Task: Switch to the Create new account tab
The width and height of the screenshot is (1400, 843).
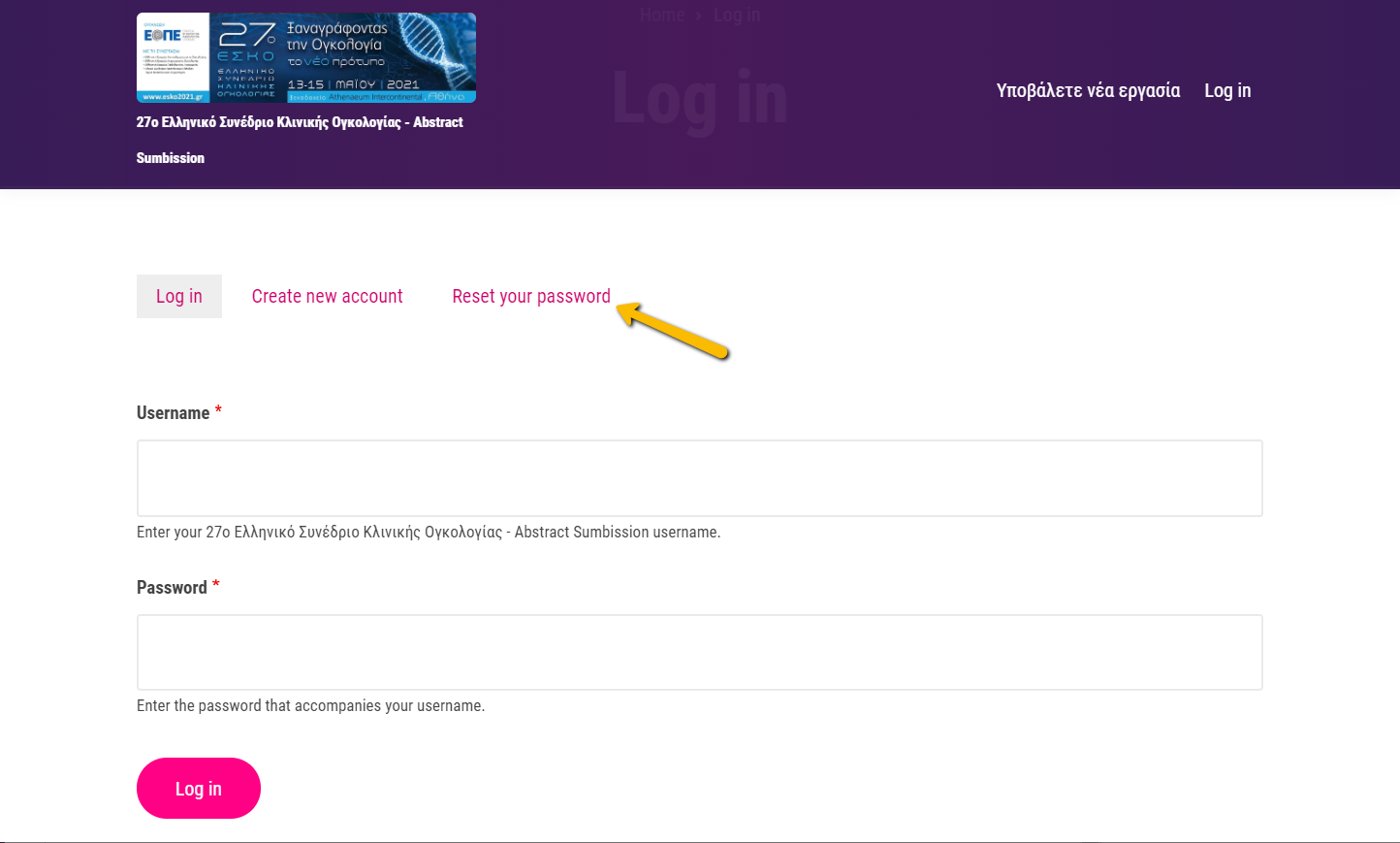Action: (327, 297)
